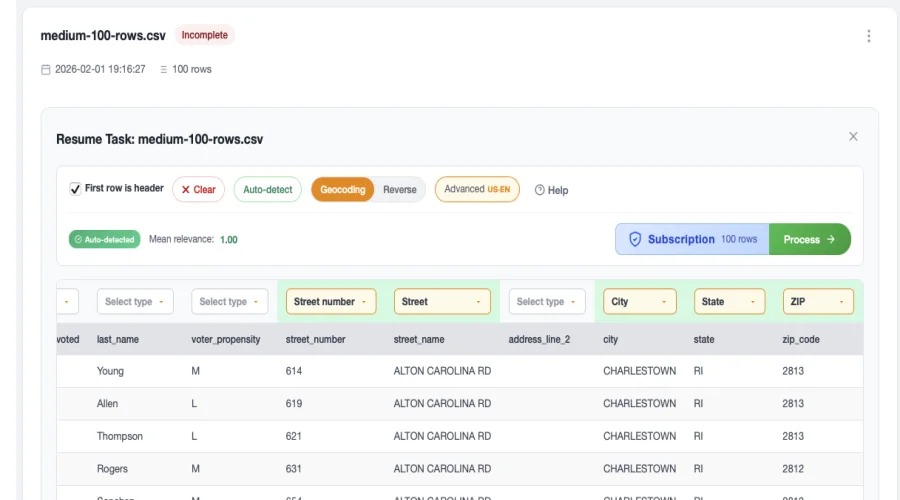Screen dimensions: 900x500
Task: Switch to Geocoding mode
Action: 343,190
